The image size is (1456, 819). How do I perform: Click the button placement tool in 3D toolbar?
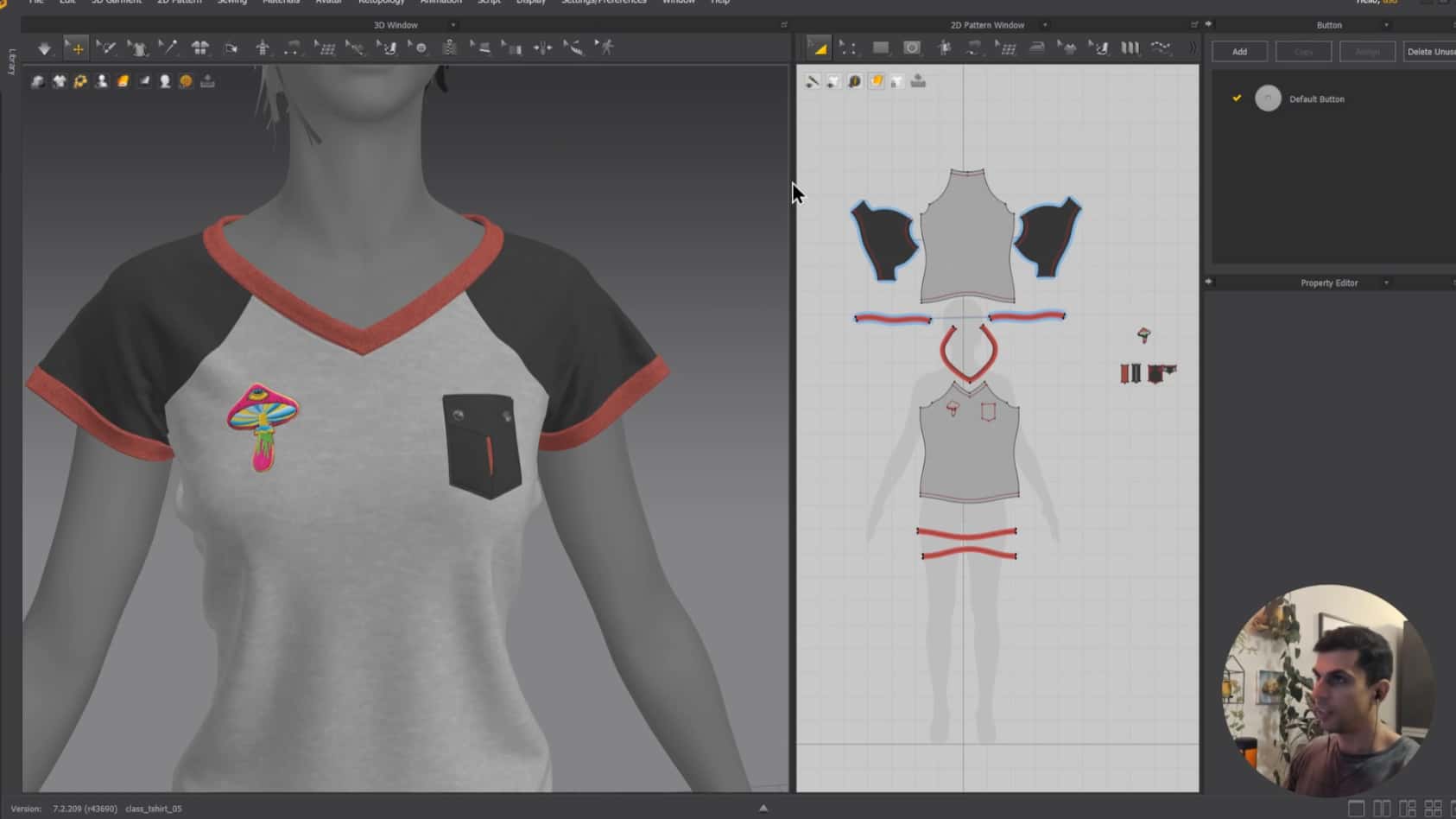pos(419,48)
